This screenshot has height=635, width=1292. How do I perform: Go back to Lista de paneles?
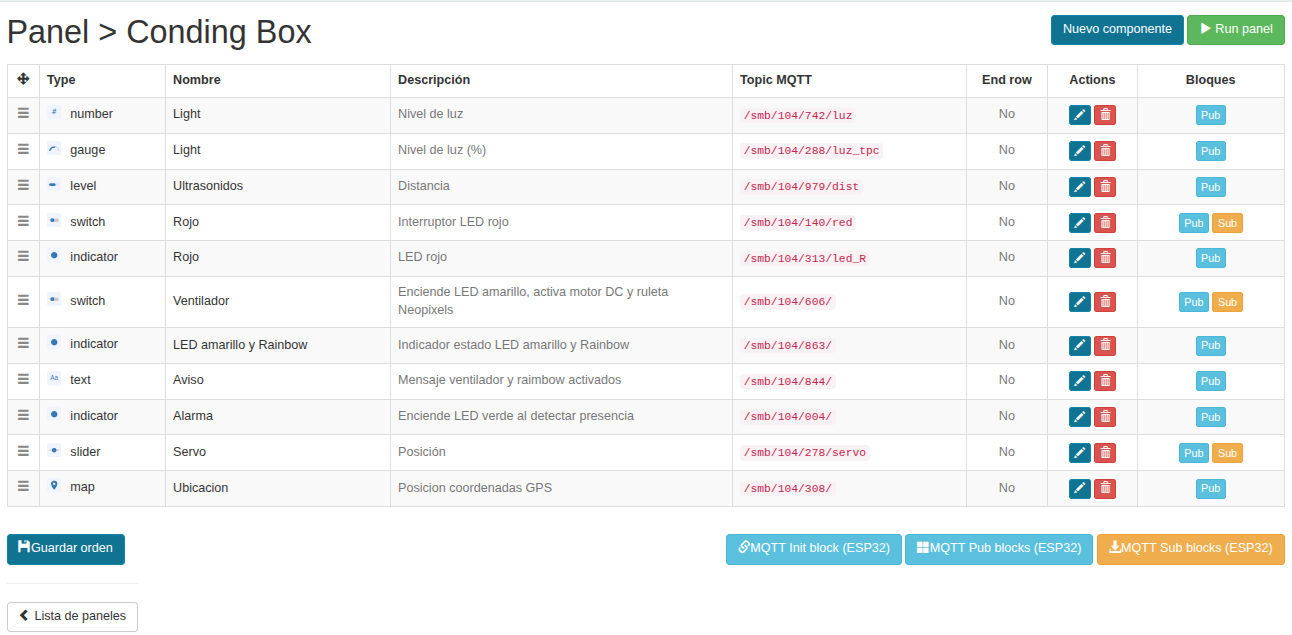pos(72,616)
